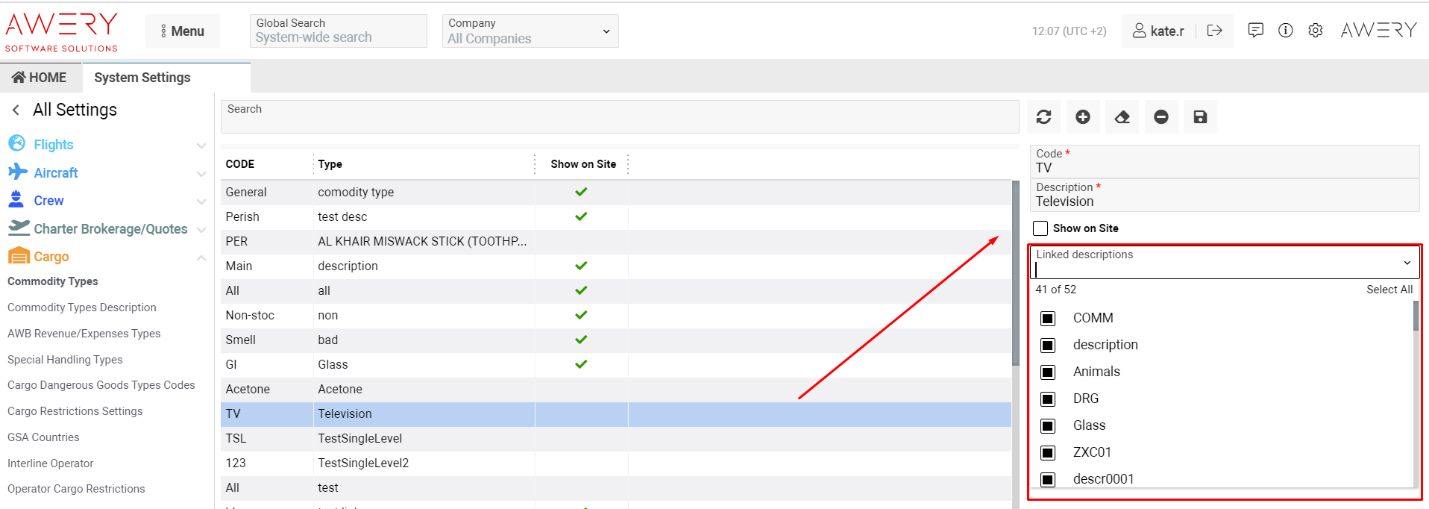This screenshot has height=509, width=1429.
Task: Enable the Show on Site checkbox
Action: tap(1041, 228)
